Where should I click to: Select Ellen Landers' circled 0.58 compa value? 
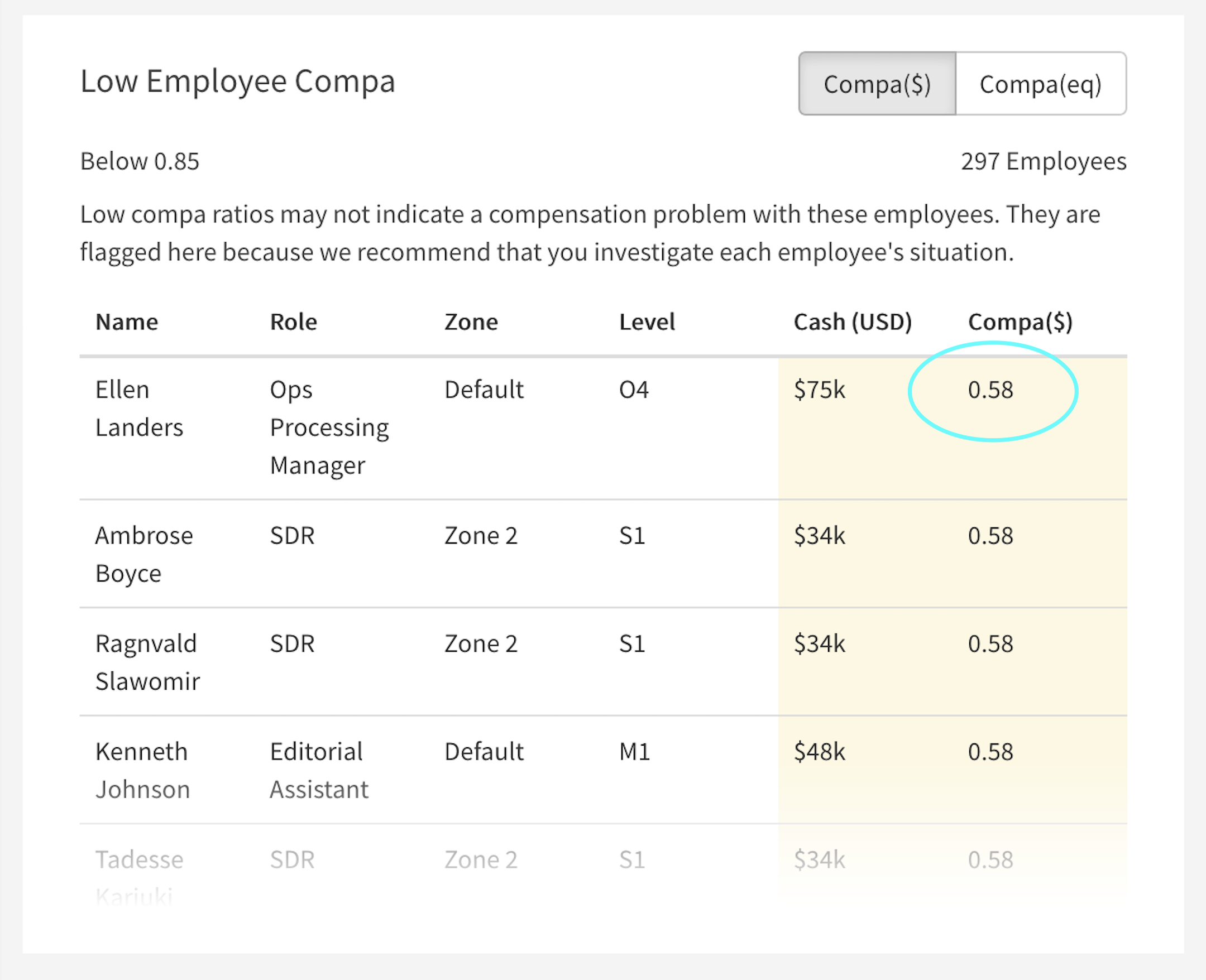click(991, 390)
